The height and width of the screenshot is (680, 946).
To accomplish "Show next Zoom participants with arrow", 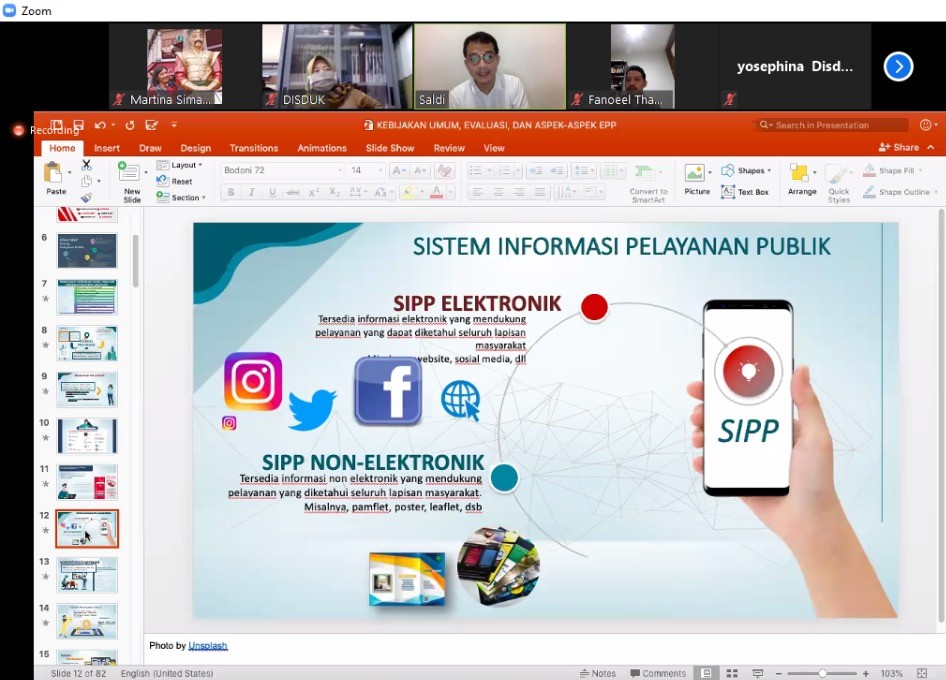I will coord(898,66).
